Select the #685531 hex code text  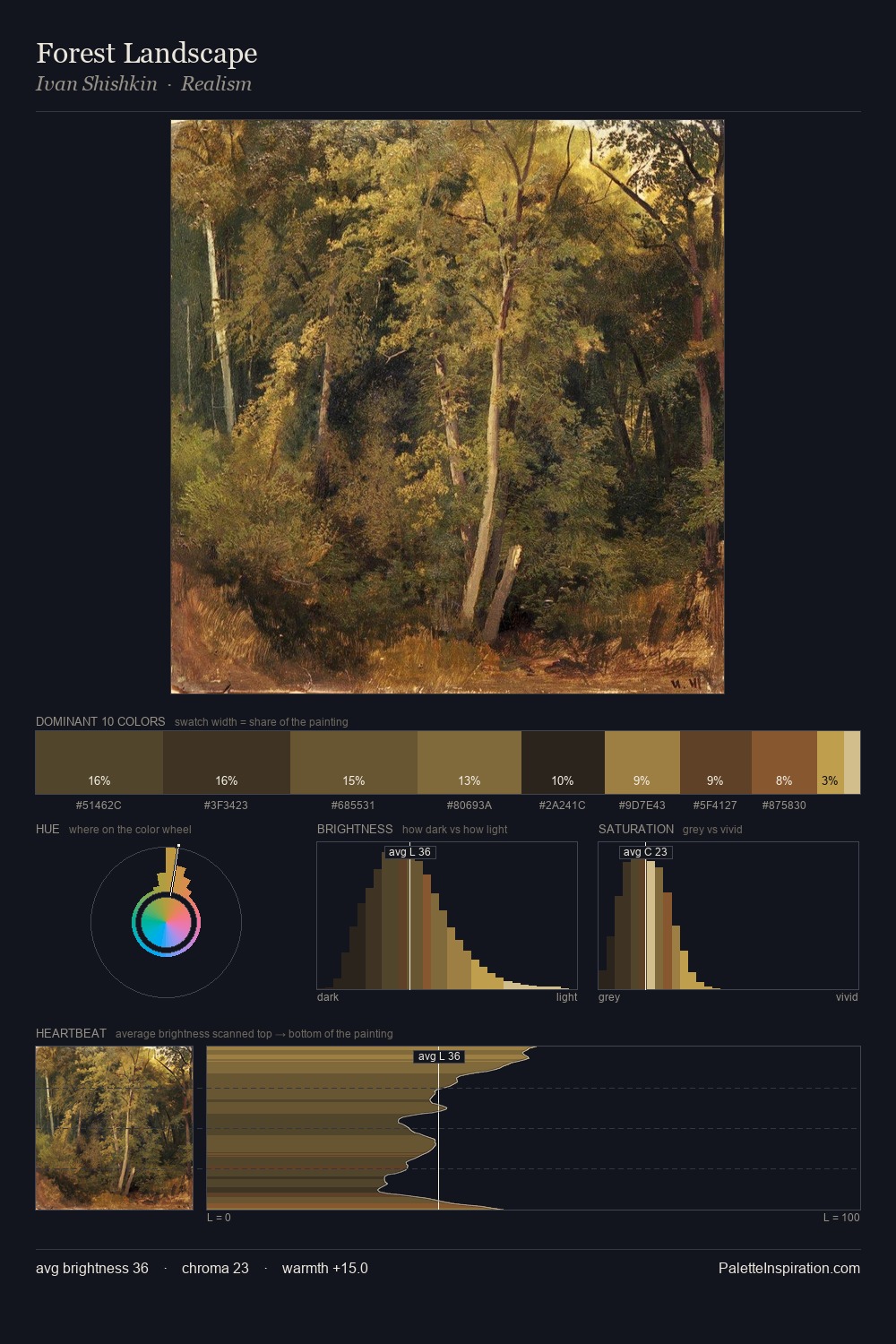(353, 806)
